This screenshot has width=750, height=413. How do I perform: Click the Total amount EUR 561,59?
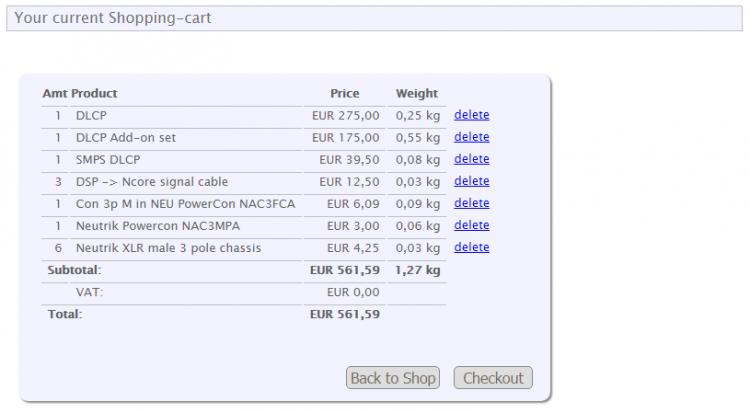click(345, 314)
